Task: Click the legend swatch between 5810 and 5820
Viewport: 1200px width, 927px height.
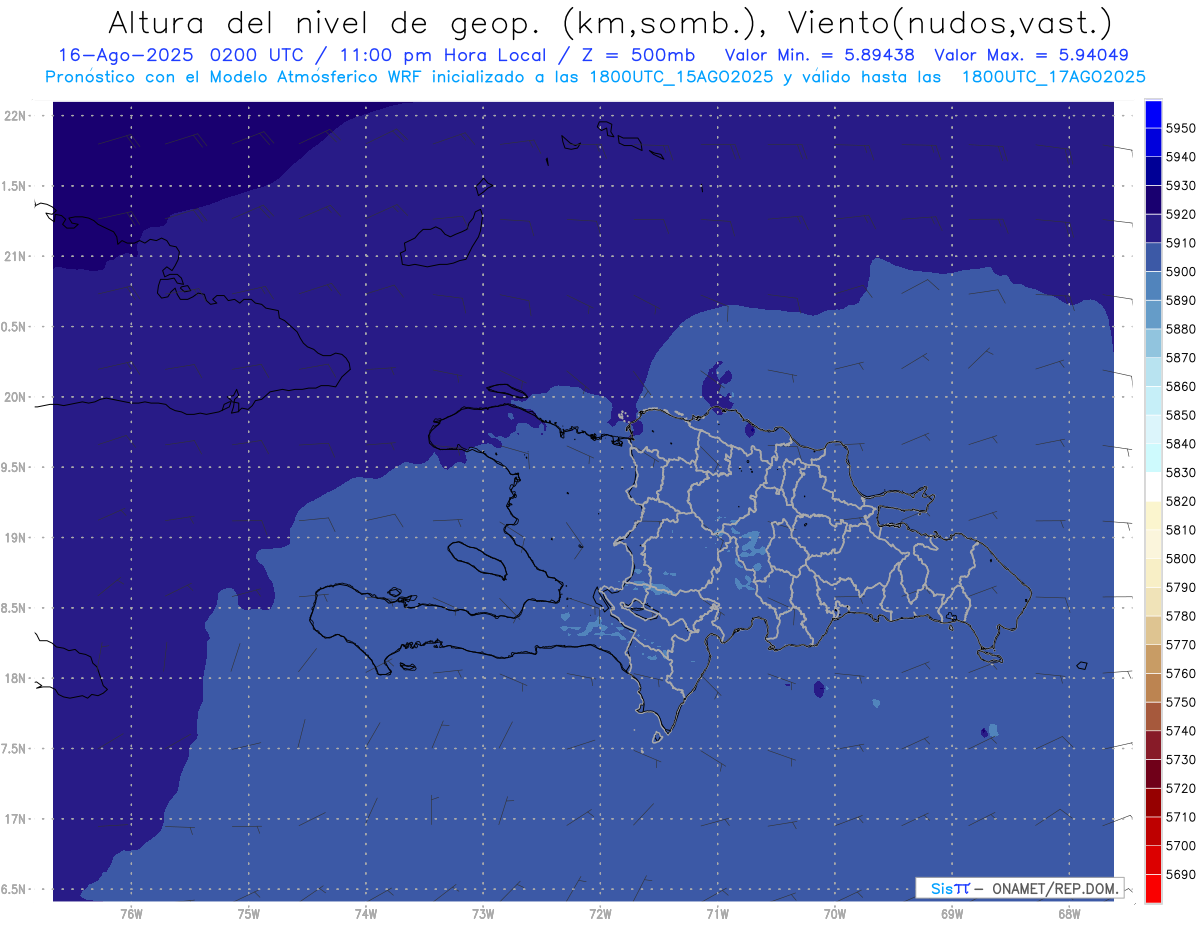Action: tap(1152, 515)
